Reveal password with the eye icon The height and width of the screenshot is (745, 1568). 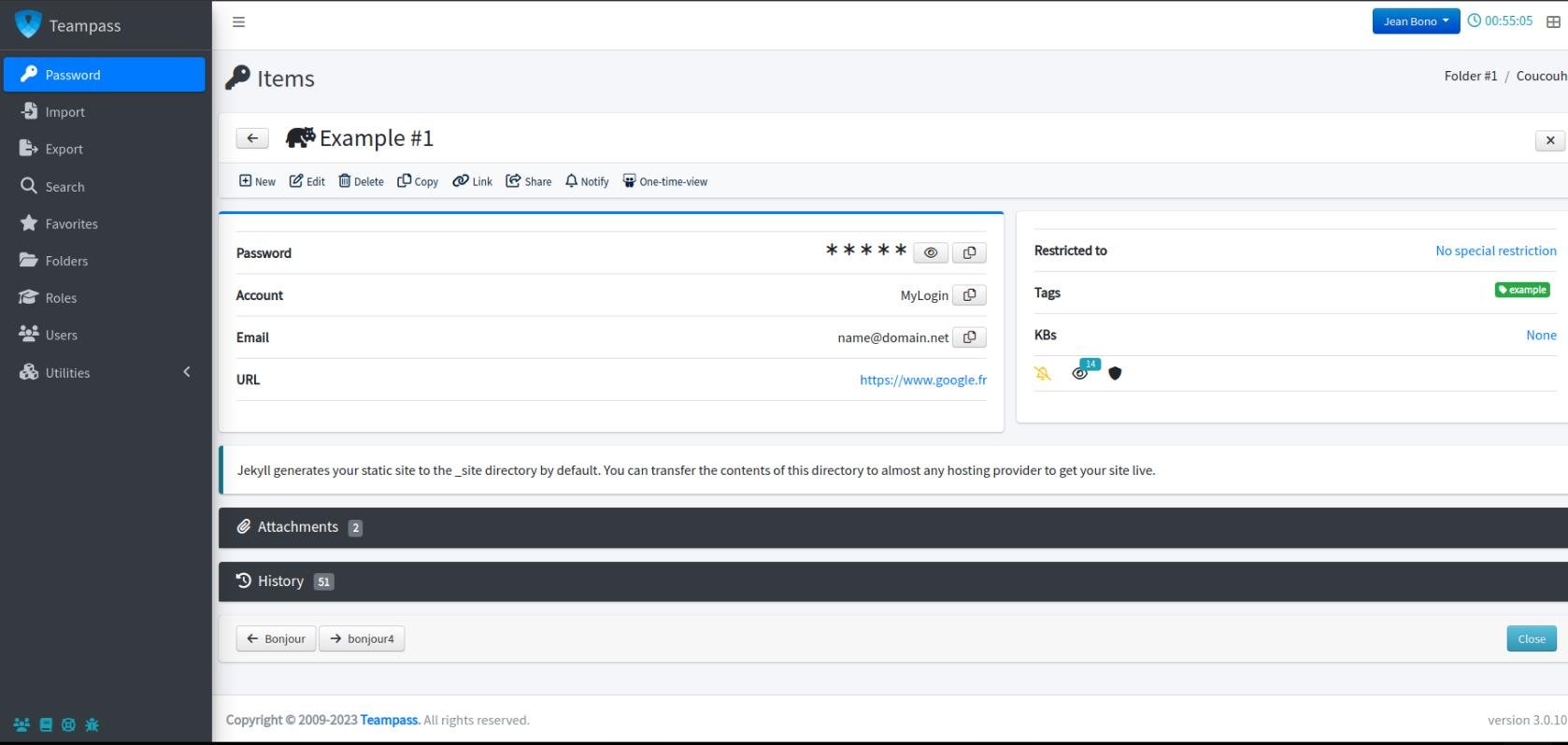[x=930, y=252]
